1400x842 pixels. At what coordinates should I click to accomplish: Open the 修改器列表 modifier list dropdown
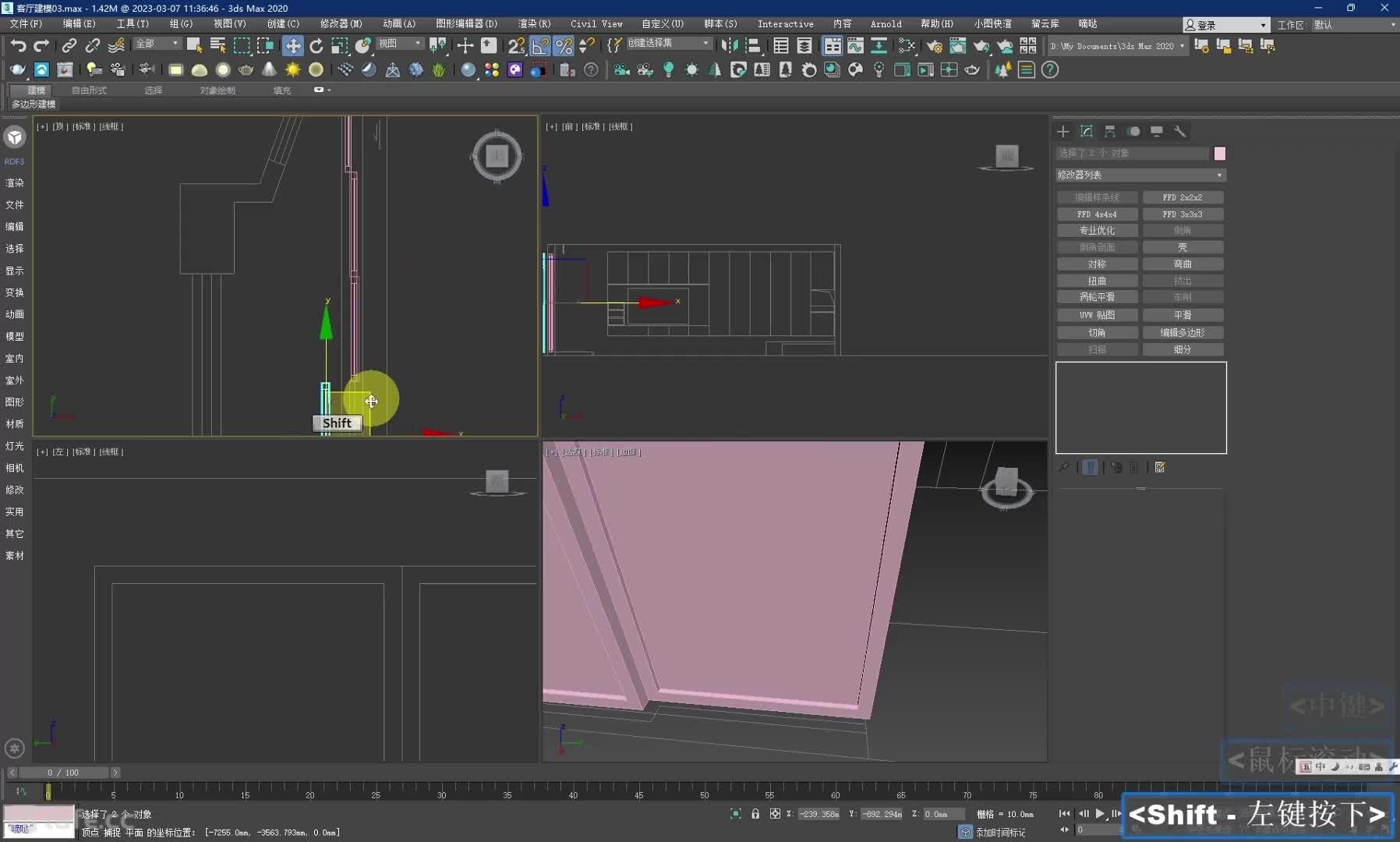tap(1140, 175)
